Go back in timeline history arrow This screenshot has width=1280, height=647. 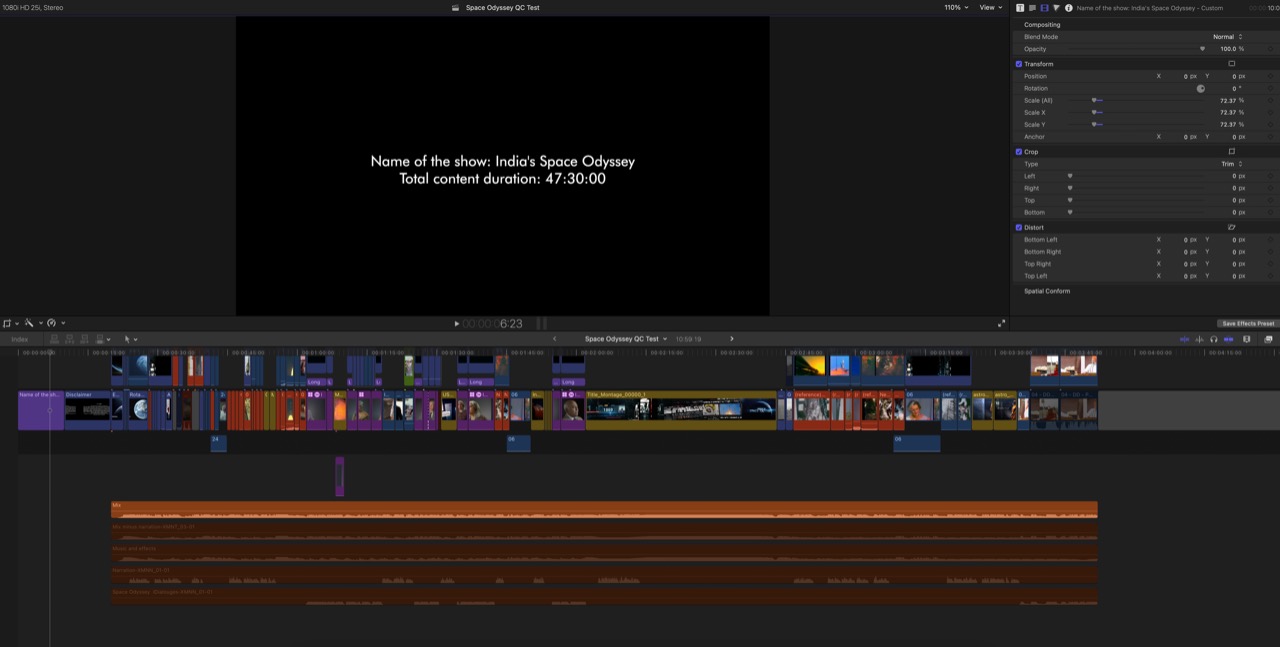555,339
